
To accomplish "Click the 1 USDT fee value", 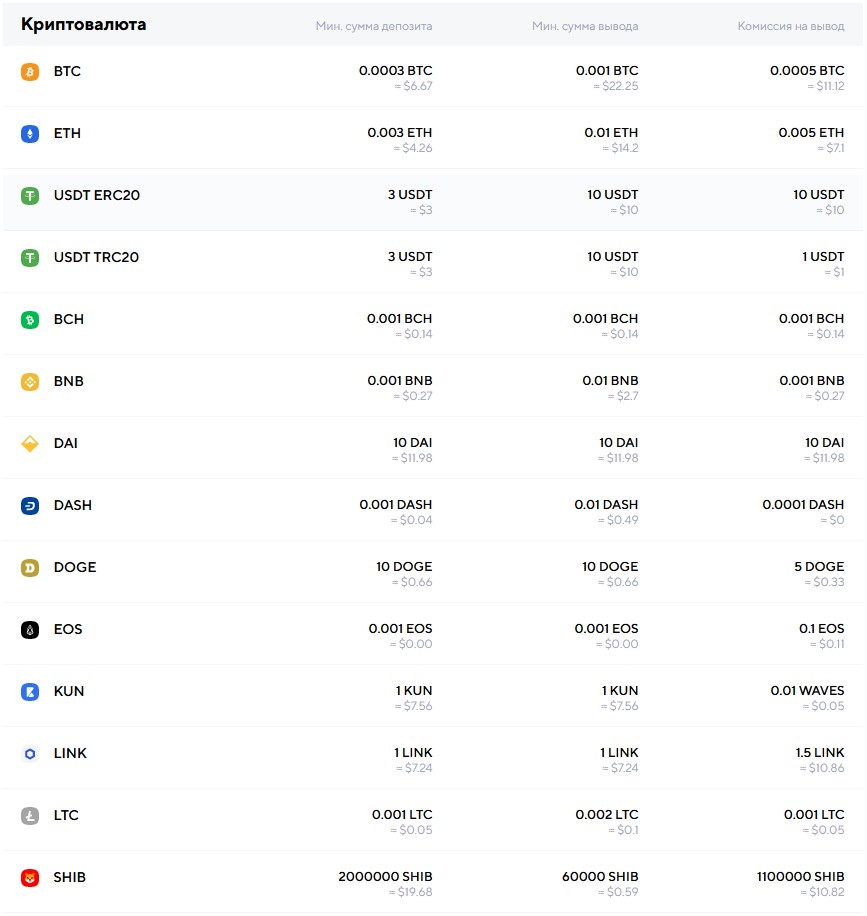I will [823, 256].
